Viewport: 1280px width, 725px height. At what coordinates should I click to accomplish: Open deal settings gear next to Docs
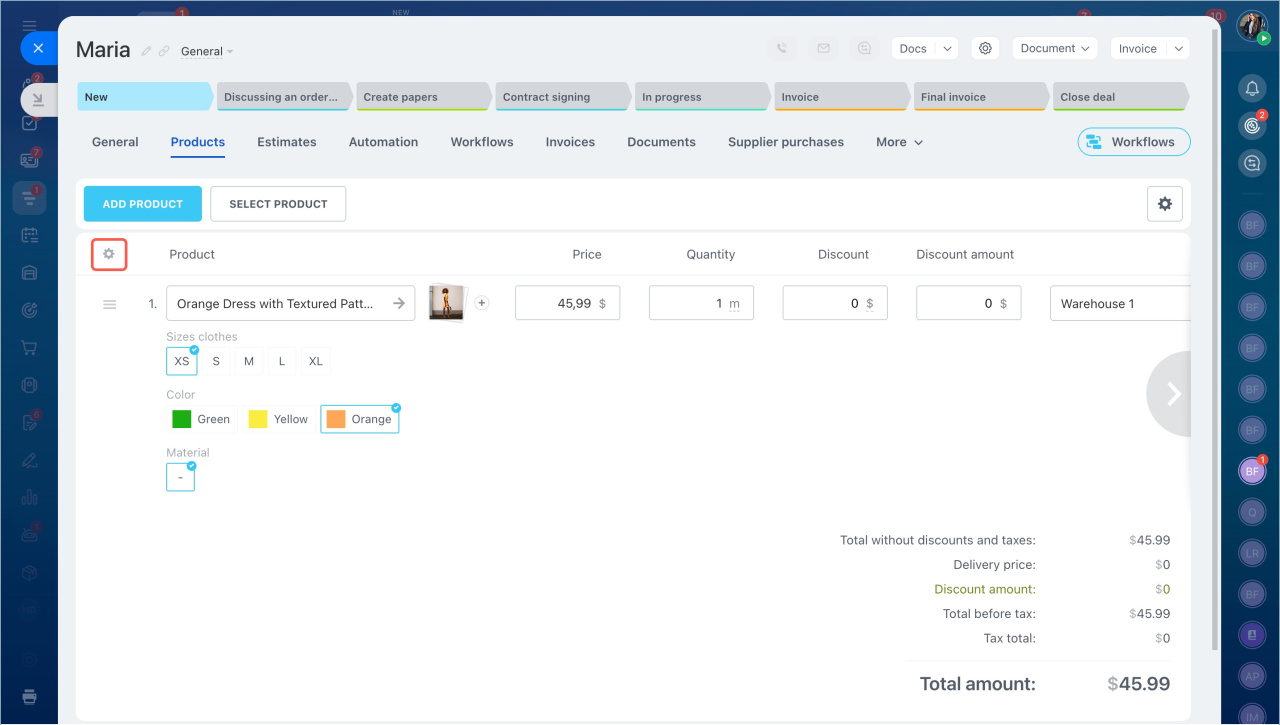985,48
